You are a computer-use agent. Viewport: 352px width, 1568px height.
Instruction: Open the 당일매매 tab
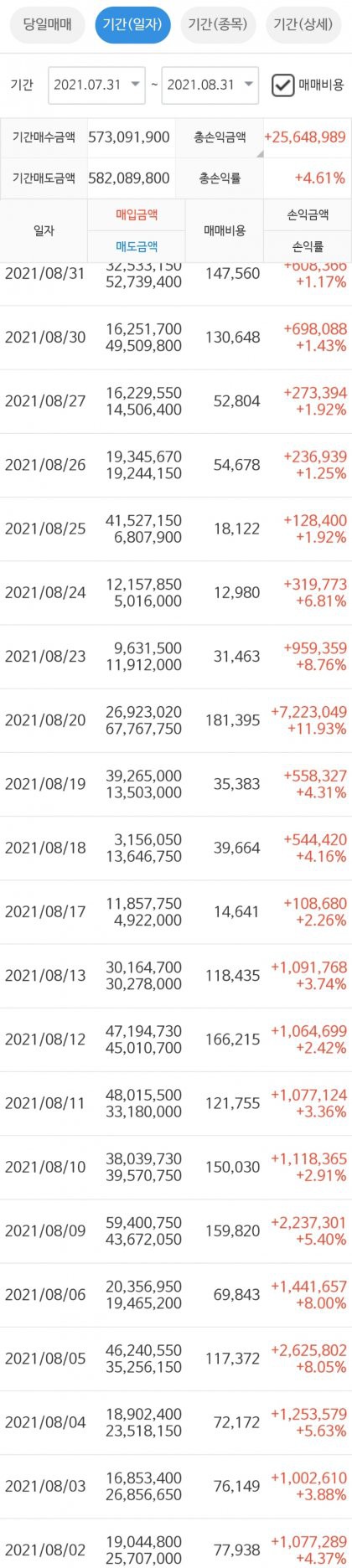click(48, 25)
